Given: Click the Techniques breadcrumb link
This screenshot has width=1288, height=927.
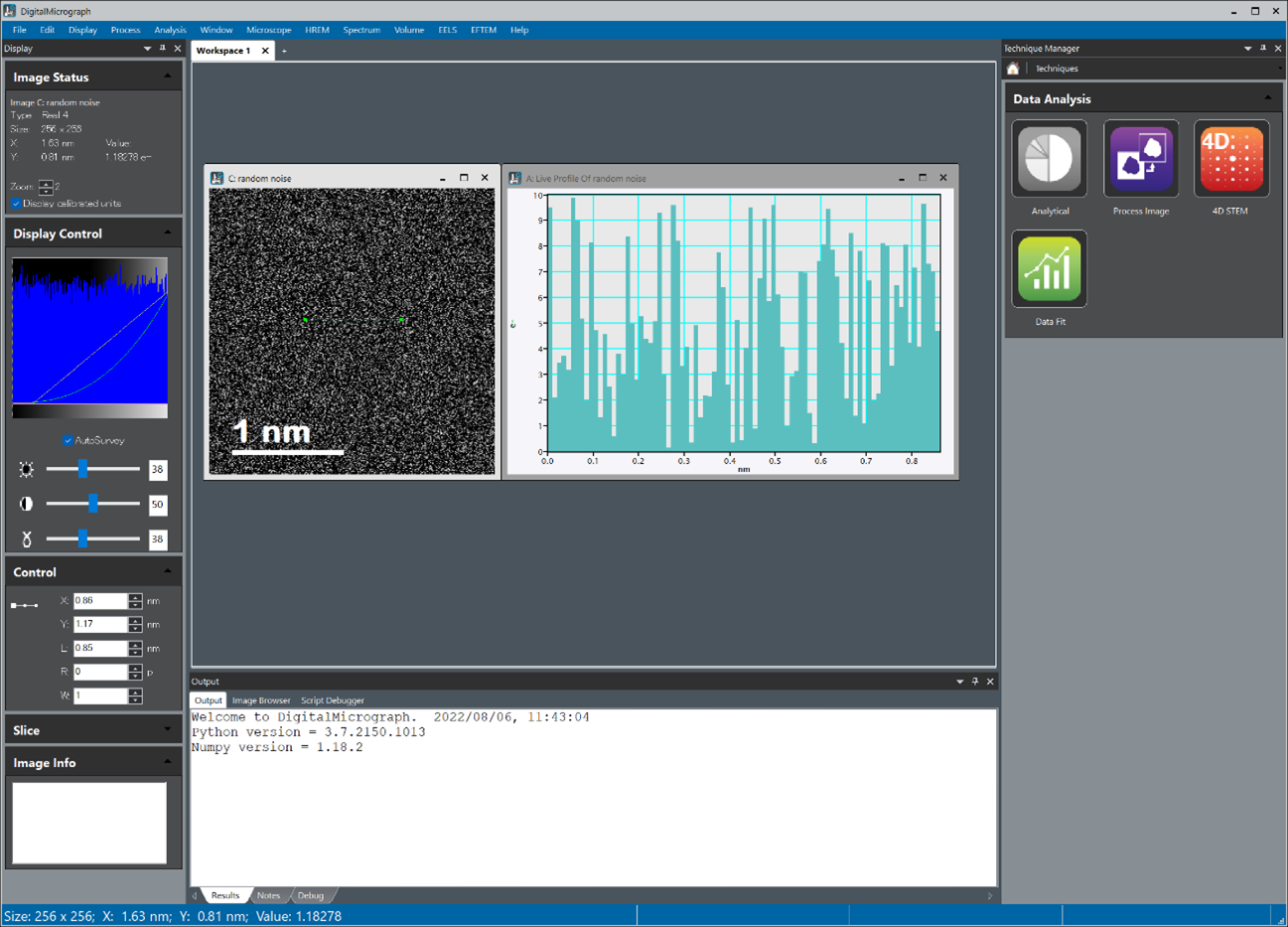Looking at the screenshot, I should click(1057, 69).
